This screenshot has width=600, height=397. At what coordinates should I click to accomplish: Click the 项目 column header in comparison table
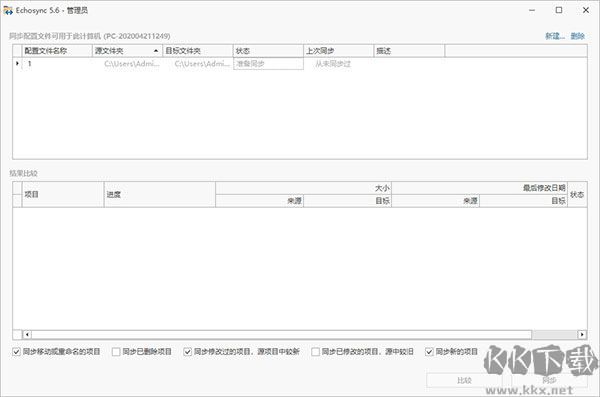[x=63, y=194]
